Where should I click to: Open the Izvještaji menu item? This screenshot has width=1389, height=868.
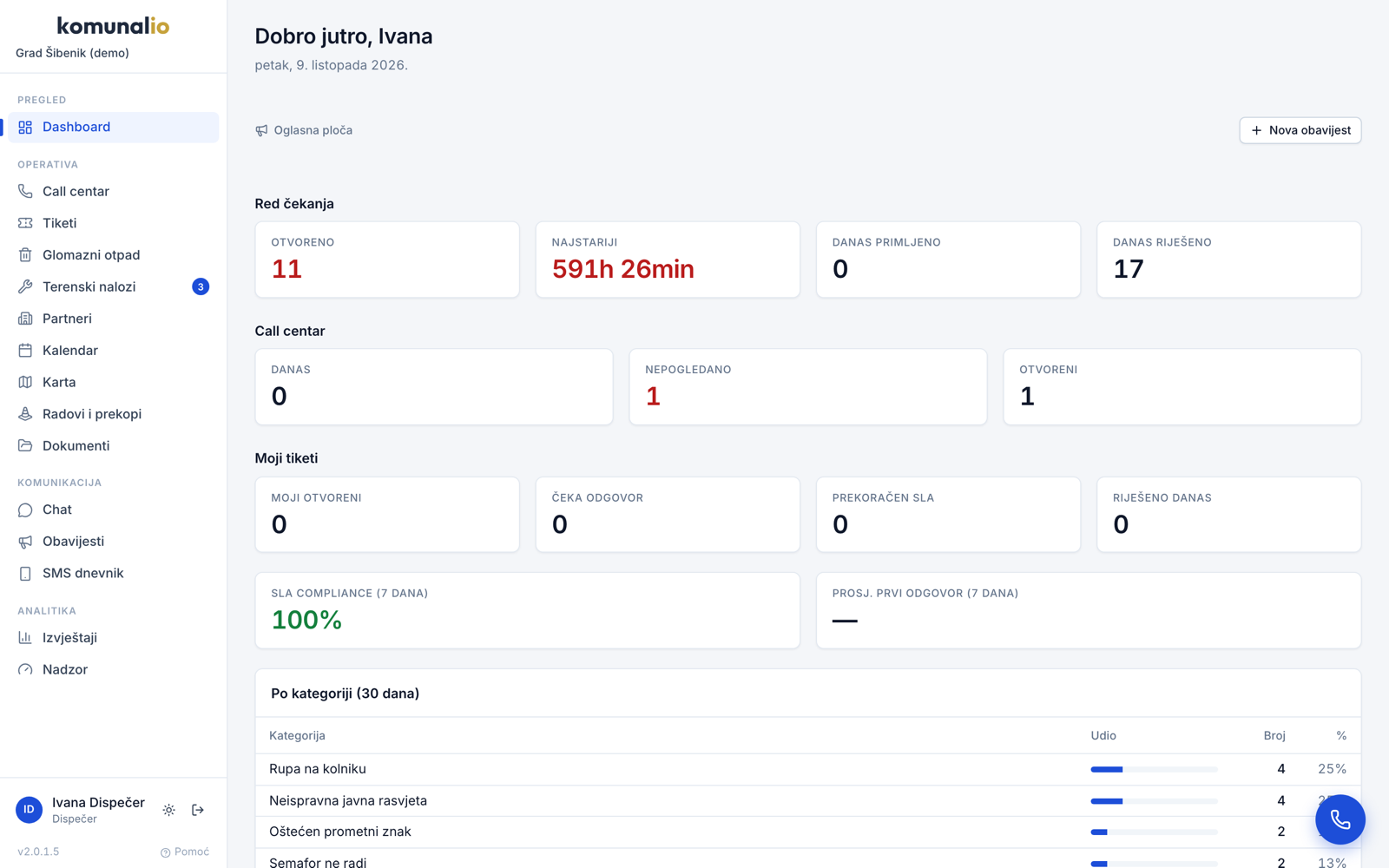[x=114, y=637]
